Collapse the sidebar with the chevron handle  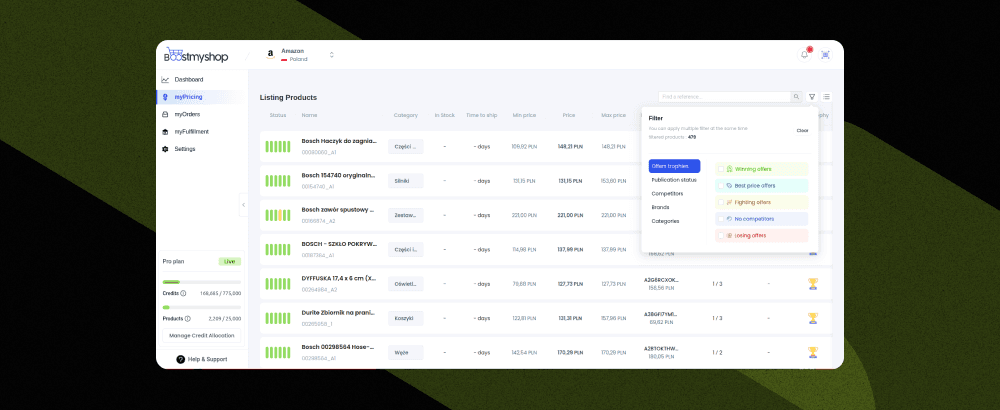pyautogui.click(x=243, y=205)
